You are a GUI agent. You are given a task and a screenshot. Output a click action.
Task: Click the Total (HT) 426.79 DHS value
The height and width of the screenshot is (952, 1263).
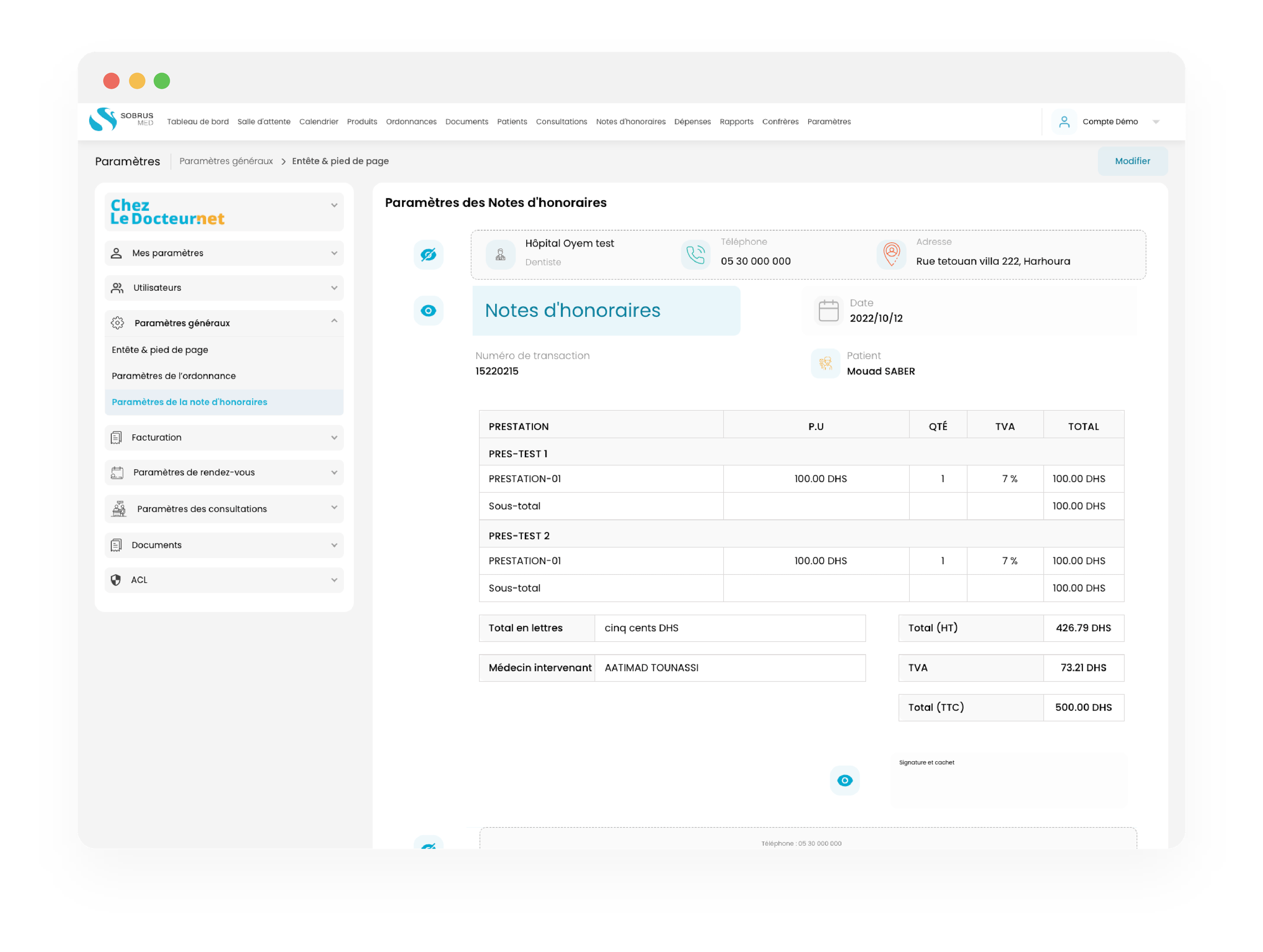[1083, 628]
